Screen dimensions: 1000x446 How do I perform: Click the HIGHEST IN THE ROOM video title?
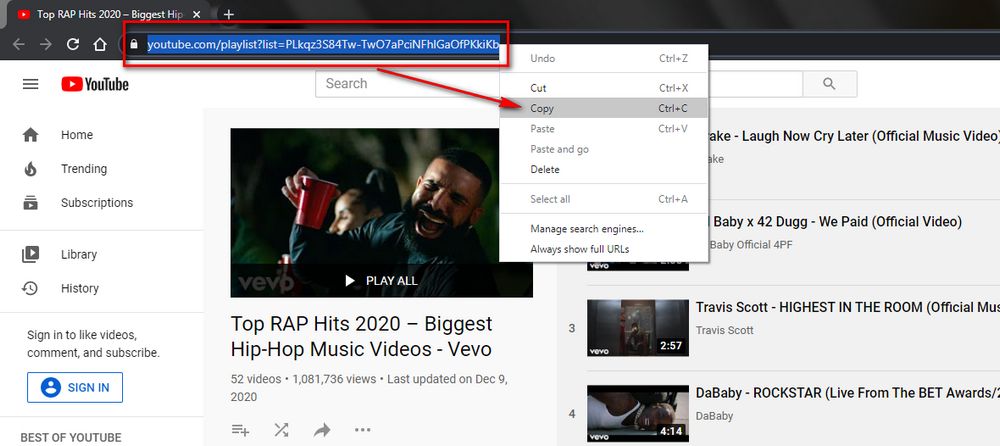tap(848, 307)
